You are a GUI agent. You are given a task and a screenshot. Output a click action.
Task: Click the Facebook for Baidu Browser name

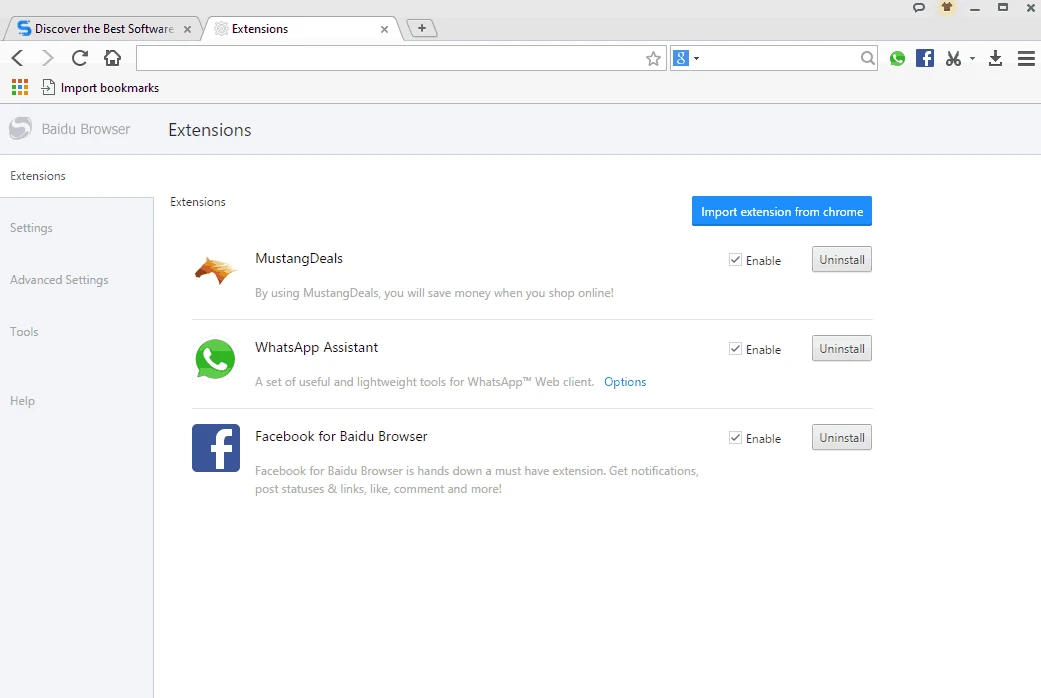pos(341,436)
